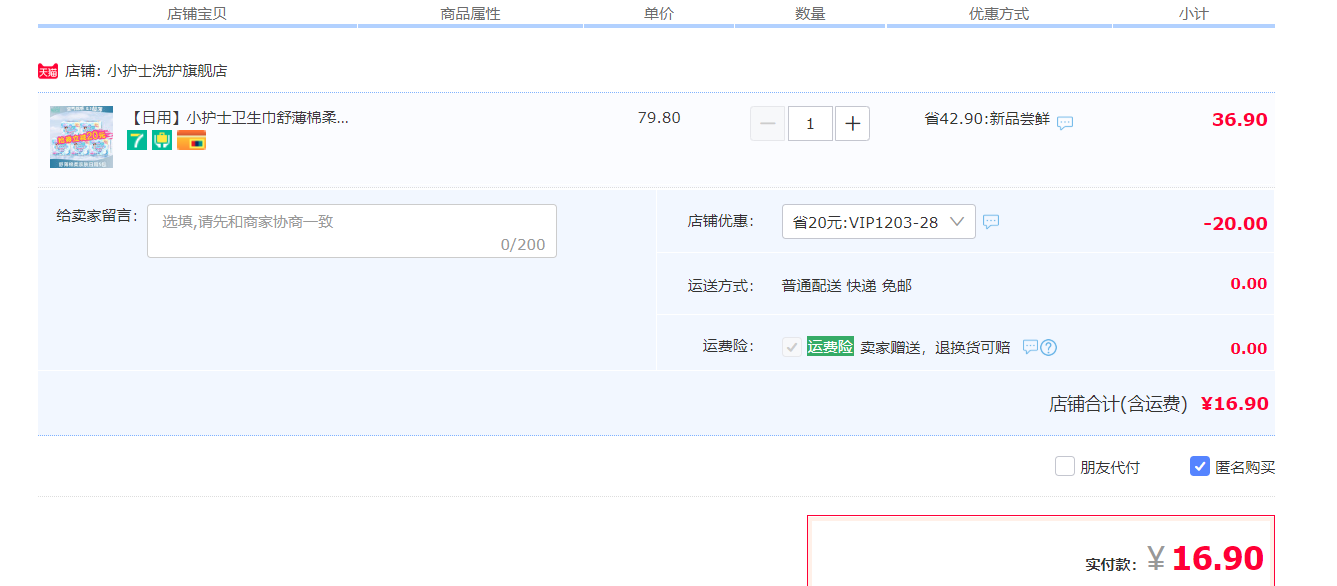Click the green 运费险 label badge

831,347
